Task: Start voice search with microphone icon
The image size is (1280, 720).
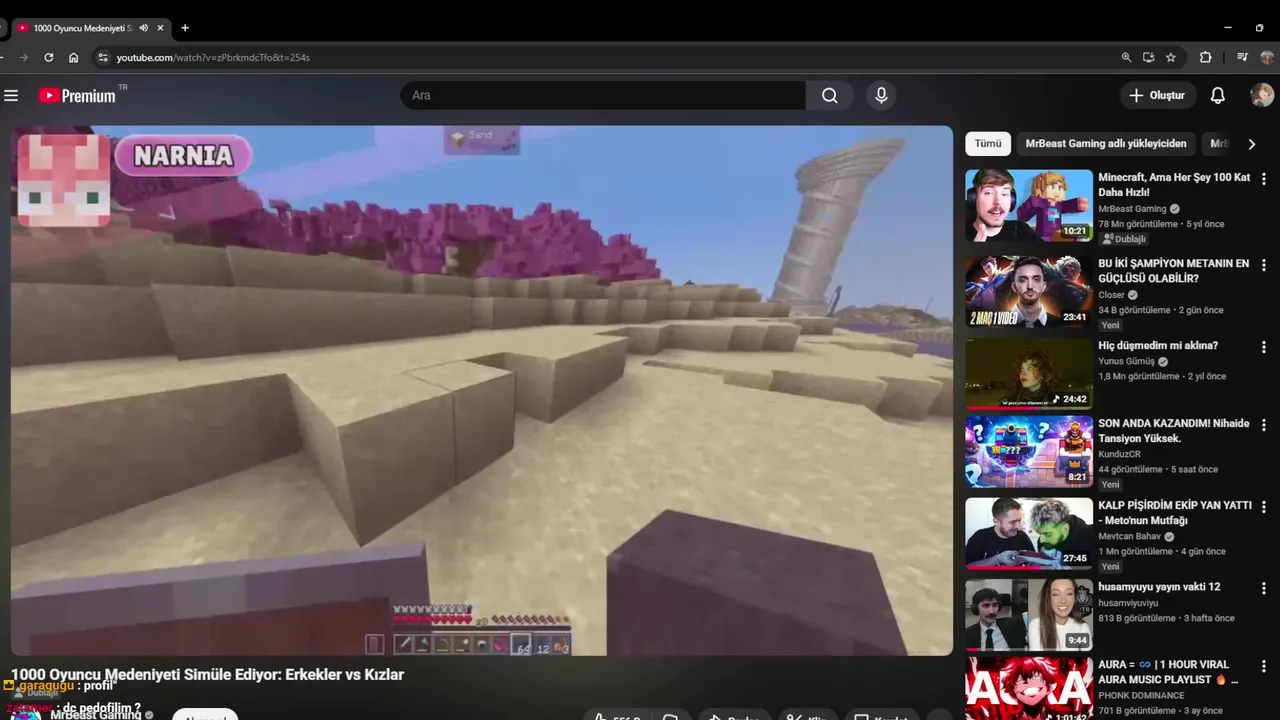Action: [881, 95]
